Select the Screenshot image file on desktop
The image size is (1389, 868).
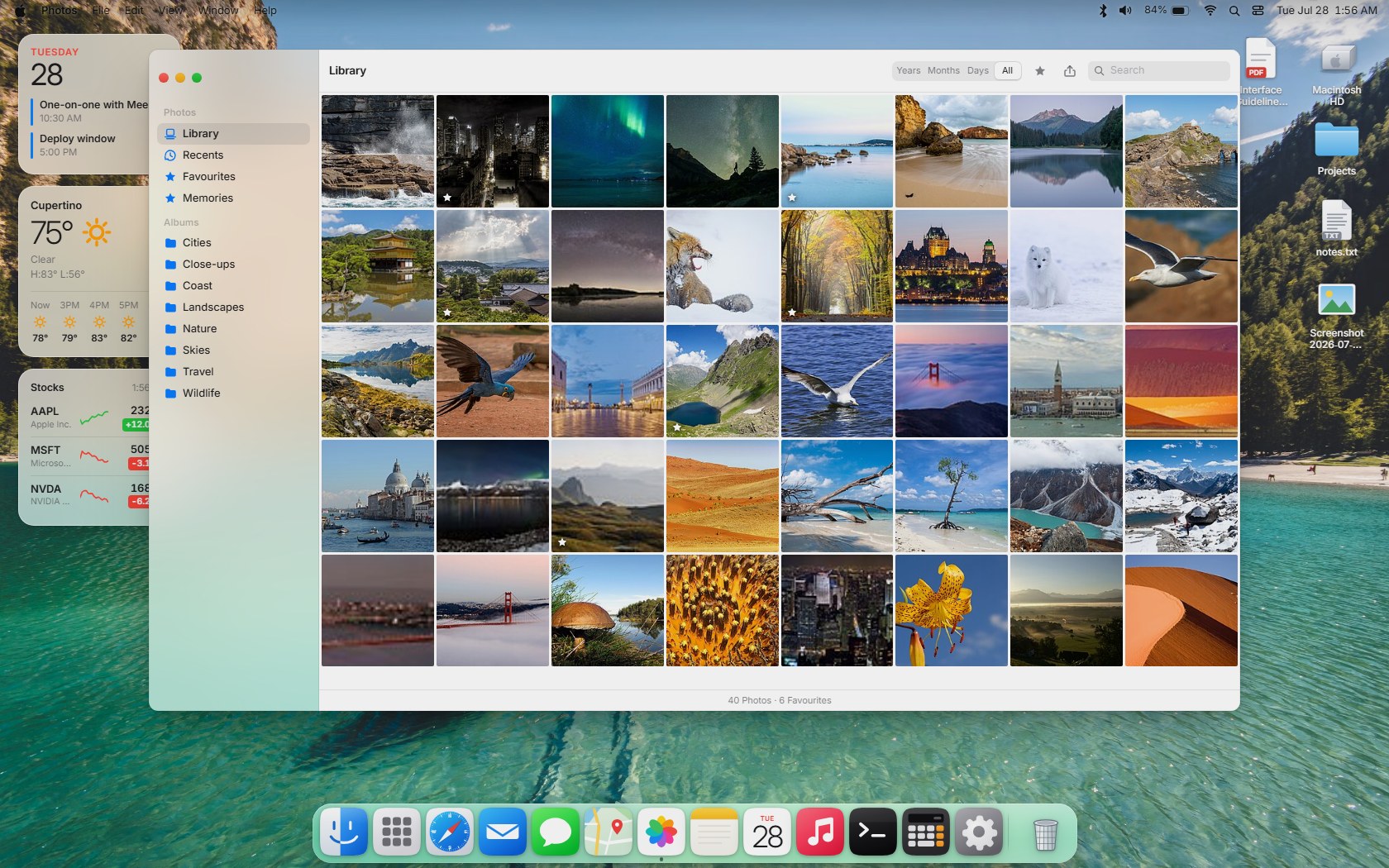tap(1336, 316)
